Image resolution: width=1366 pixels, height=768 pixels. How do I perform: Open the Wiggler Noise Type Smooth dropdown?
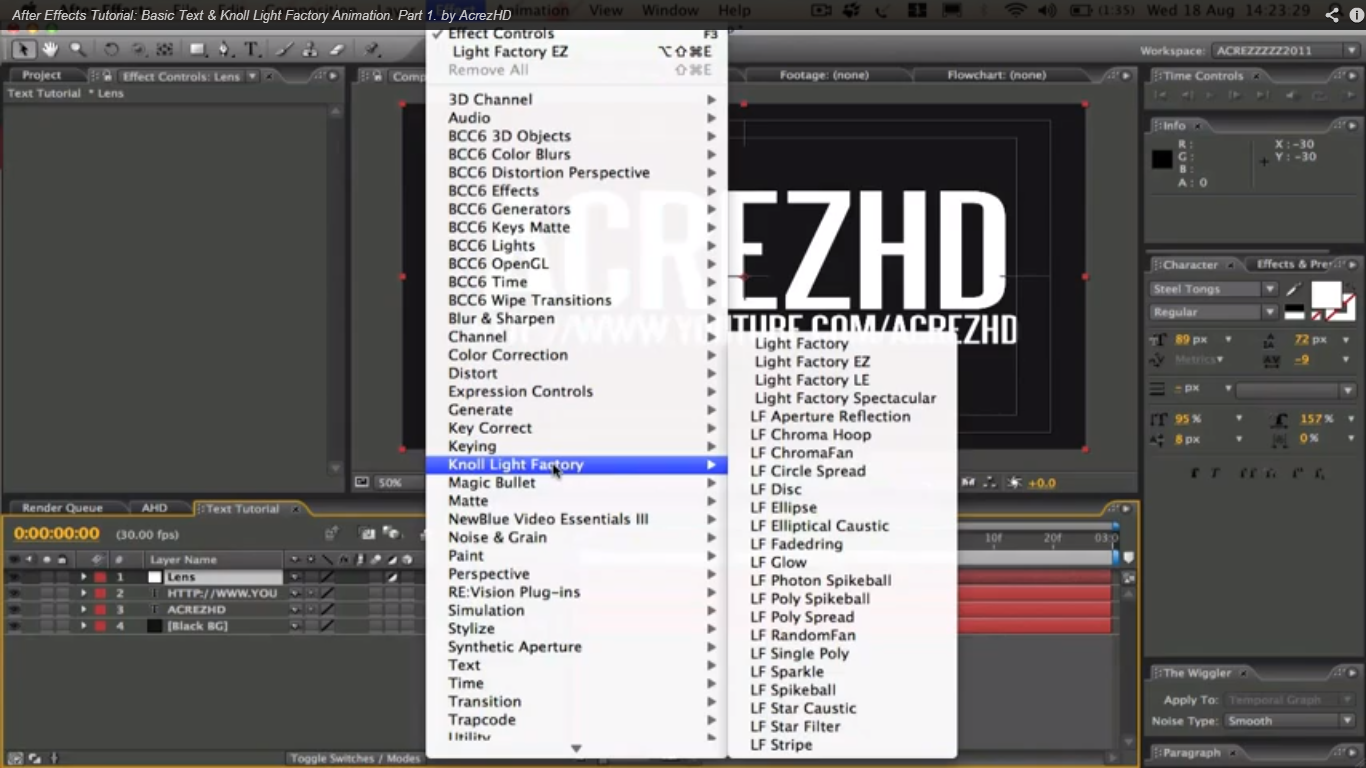[x=1289, y=721]
